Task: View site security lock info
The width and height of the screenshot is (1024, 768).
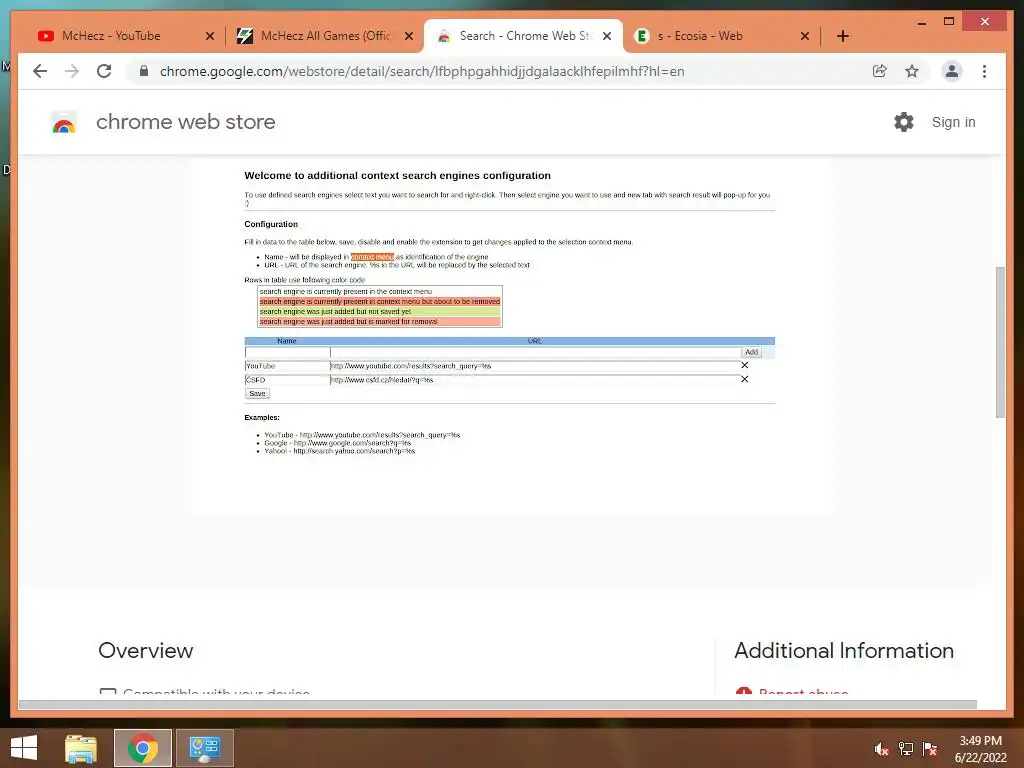Action: (x=144, y=71)
